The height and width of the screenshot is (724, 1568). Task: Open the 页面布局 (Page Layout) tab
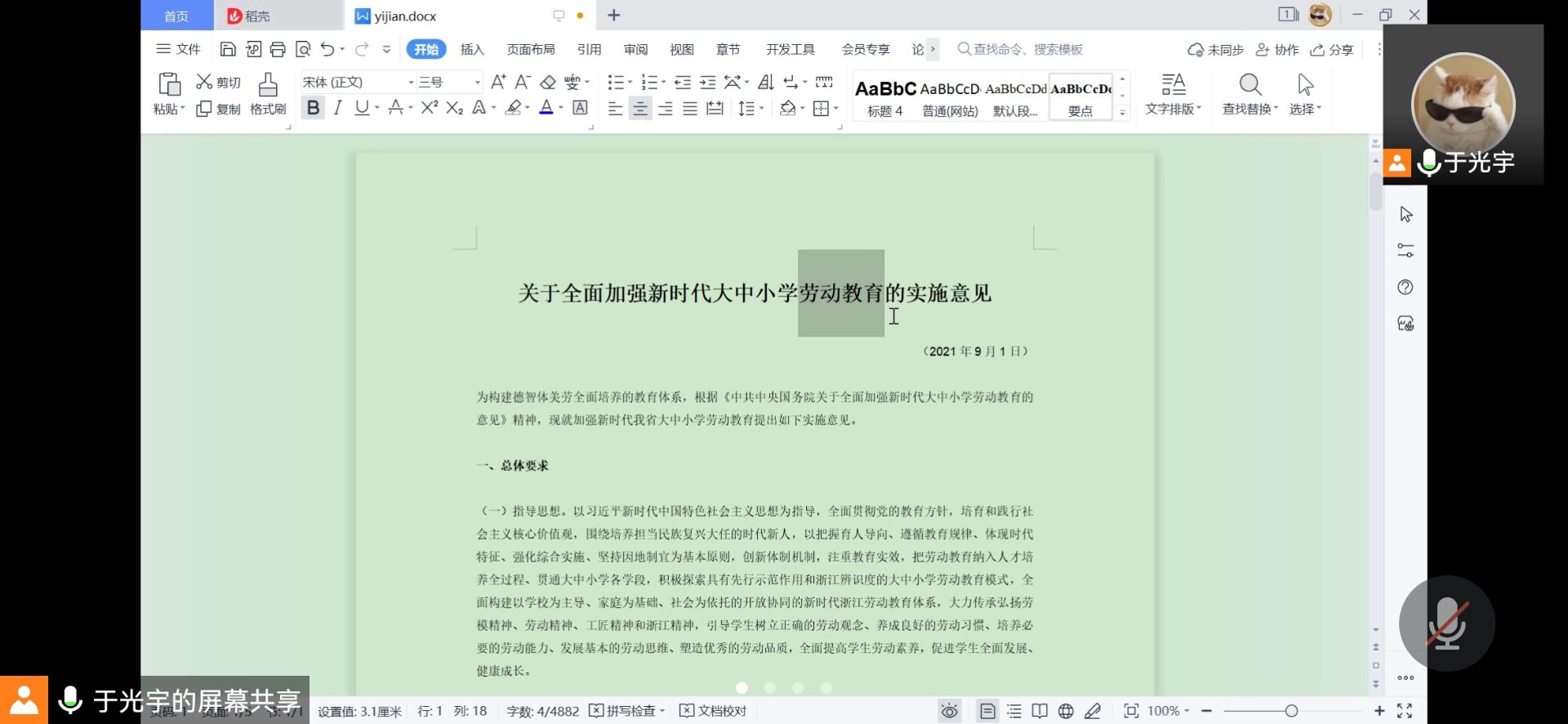click(531, 50)
